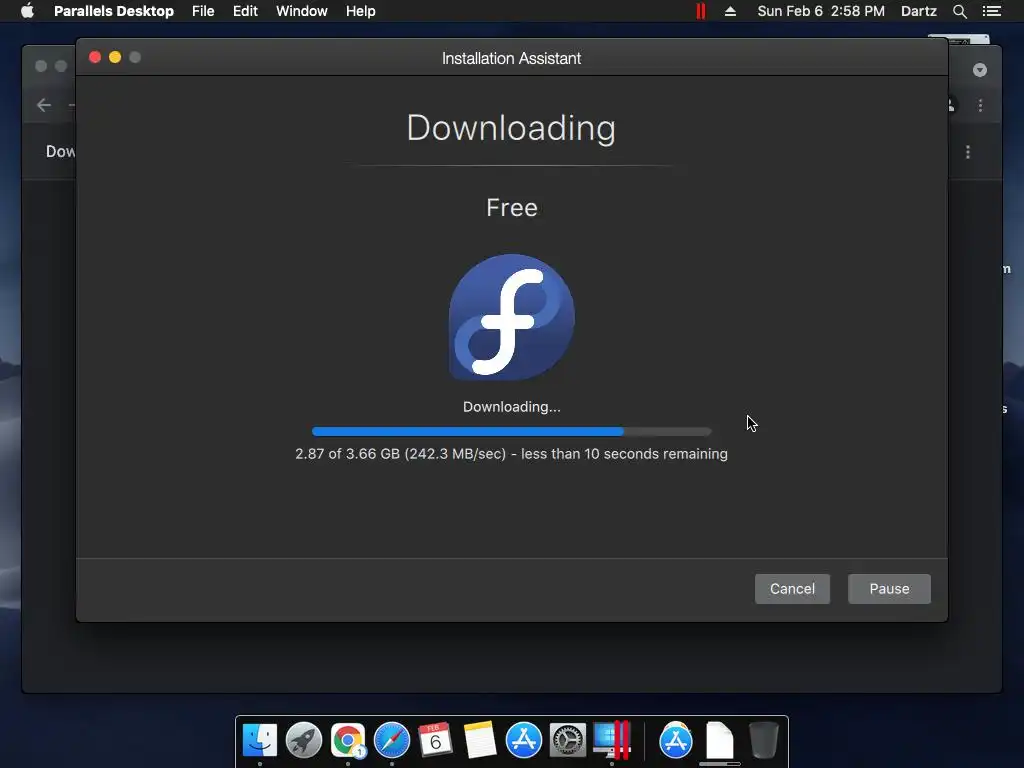1024x768 pixels.
Task: Click the Installation Assistant title
Action: click(x=511, y=58)
